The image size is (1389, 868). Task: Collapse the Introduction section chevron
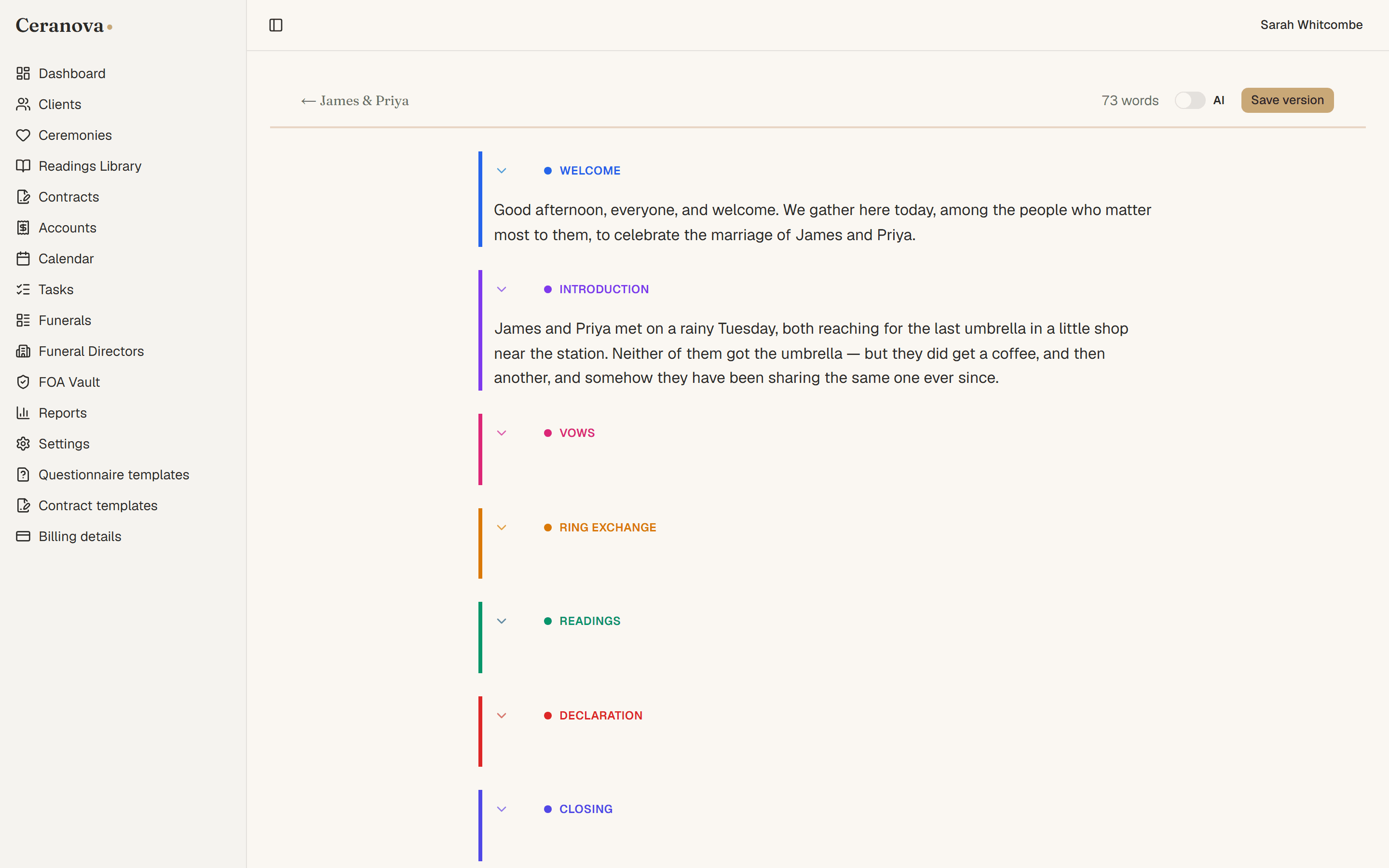tap(502, 289)
